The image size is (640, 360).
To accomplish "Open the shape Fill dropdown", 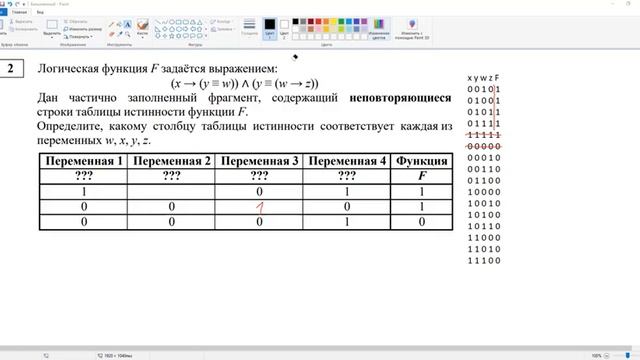I will pyautogui.click(x=222, y=29).
